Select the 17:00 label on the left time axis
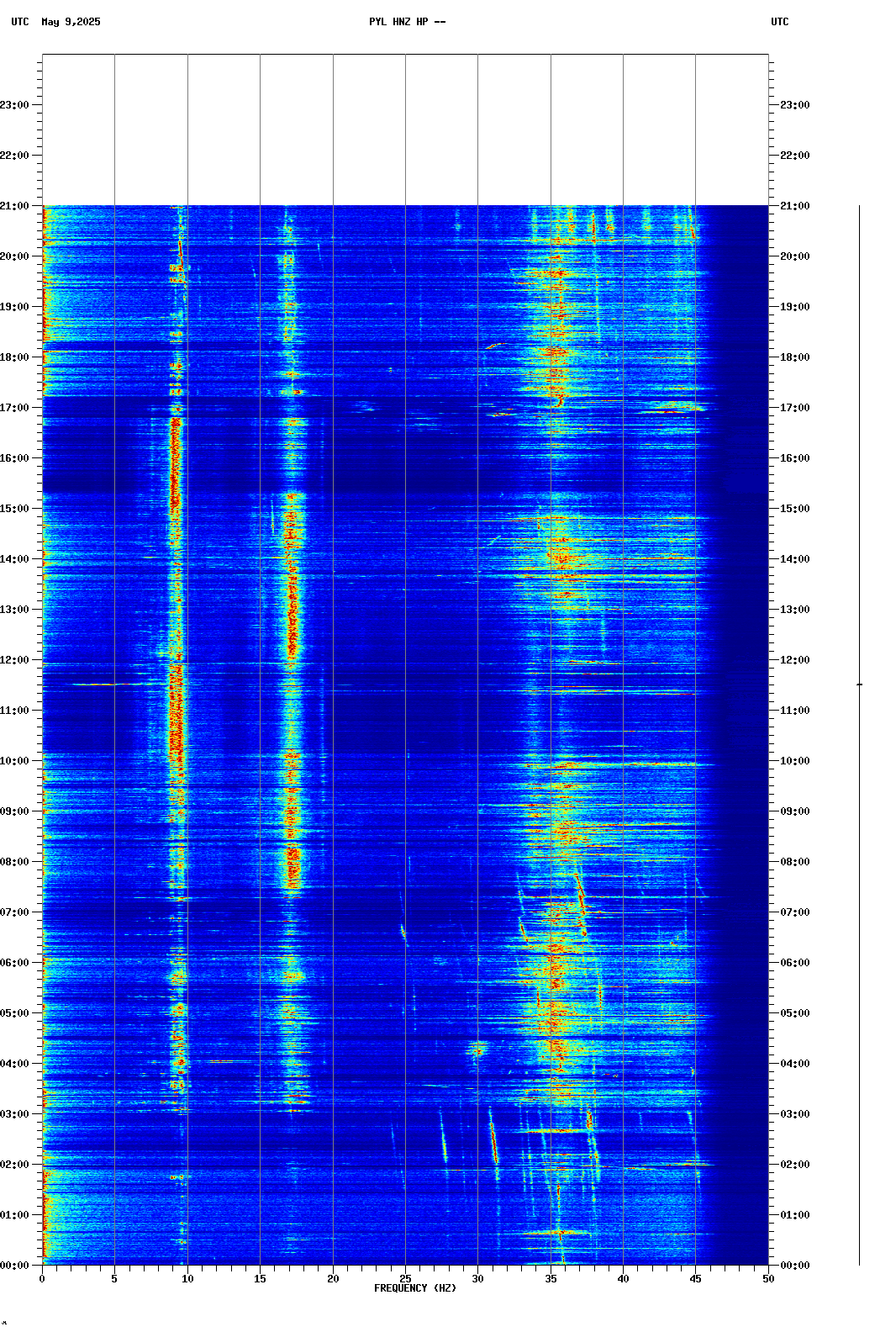 (x=14, y=408)
